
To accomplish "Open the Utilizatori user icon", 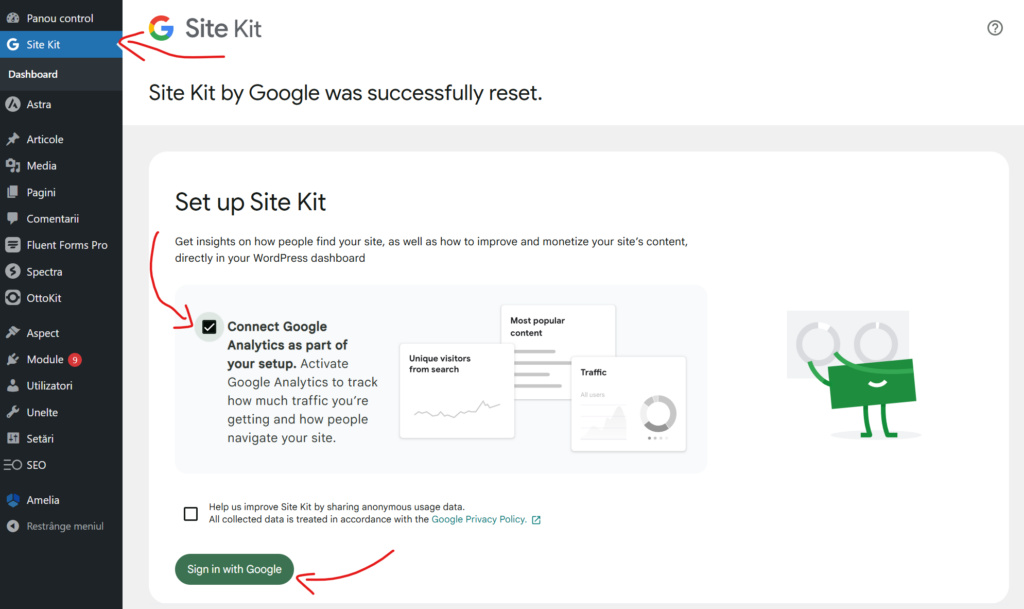I will [x=12, y=385].
